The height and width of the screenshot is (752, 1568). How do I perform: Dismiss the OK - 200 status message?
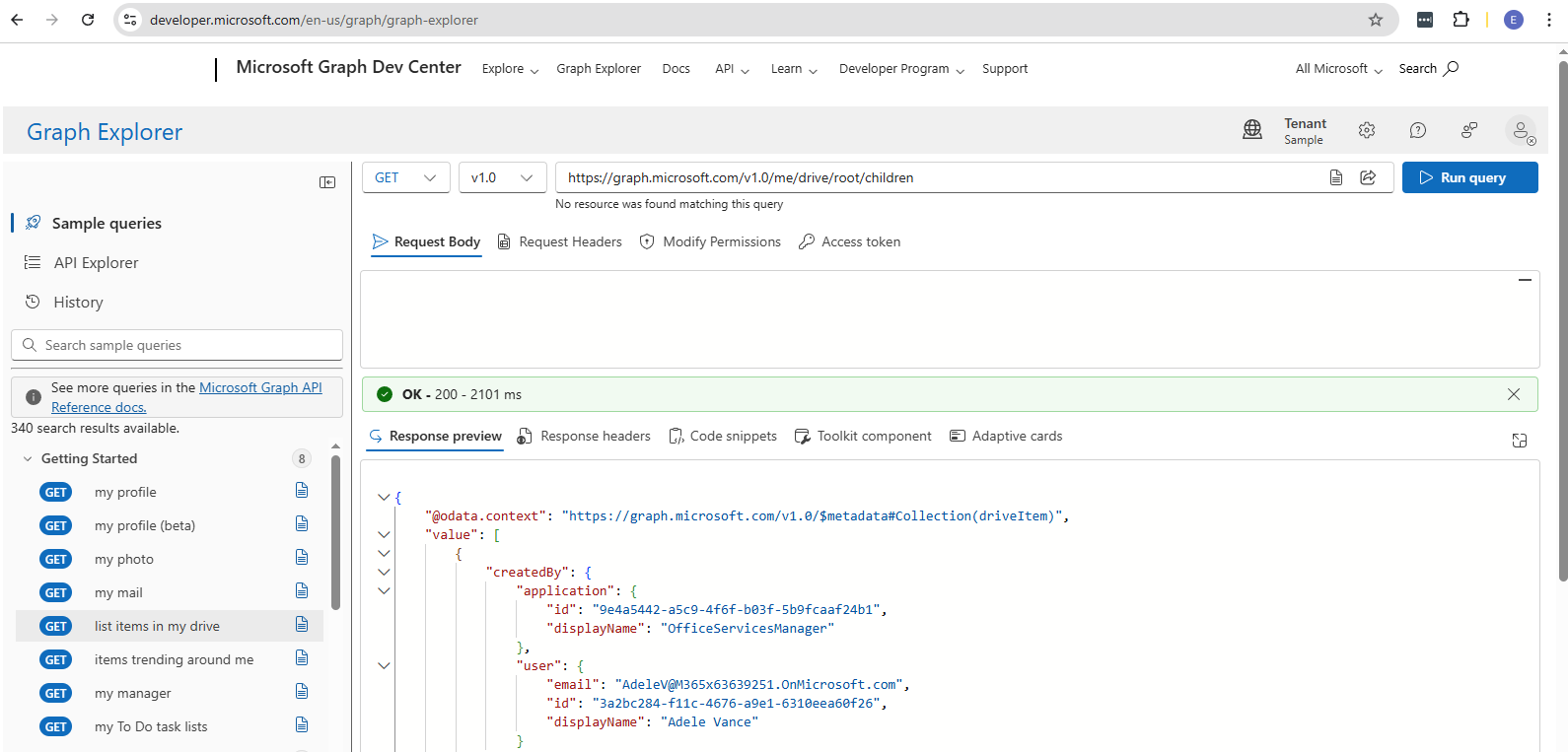click(x=1513, y=394)
